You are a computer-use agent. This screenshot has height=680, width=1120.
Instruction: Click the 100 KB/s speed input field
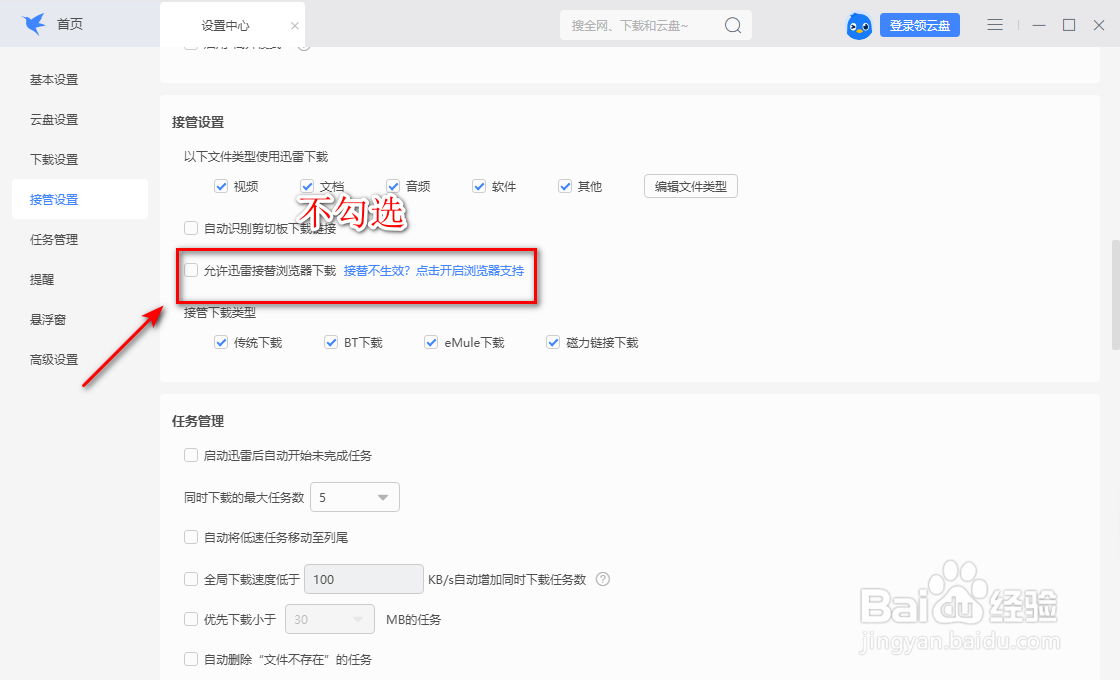tap(364, 579)
